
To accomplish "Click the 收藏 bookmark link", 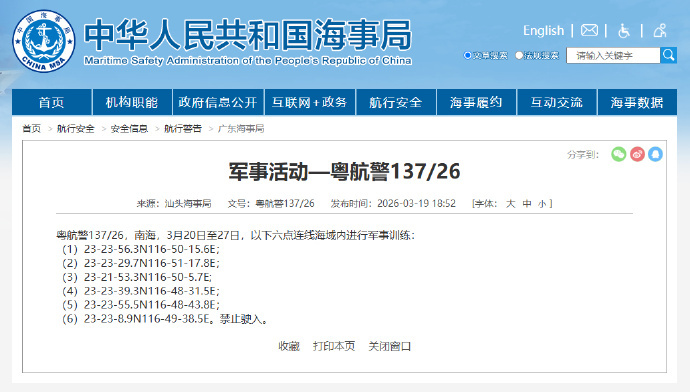I will click(289, 346).
